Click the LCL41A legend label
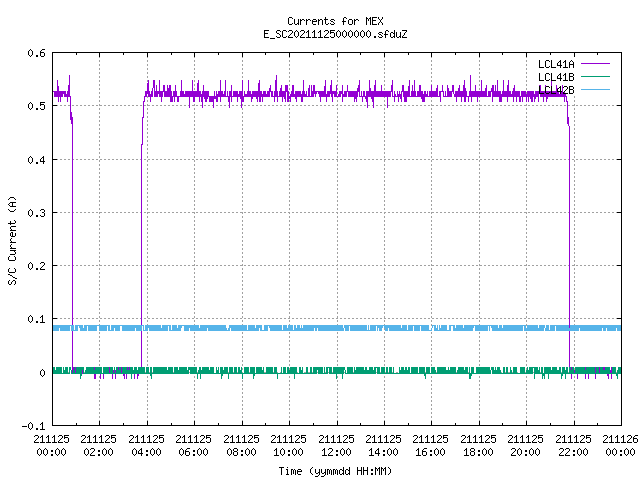The width and height of the screenshot is (640, 480). (556, 64)
